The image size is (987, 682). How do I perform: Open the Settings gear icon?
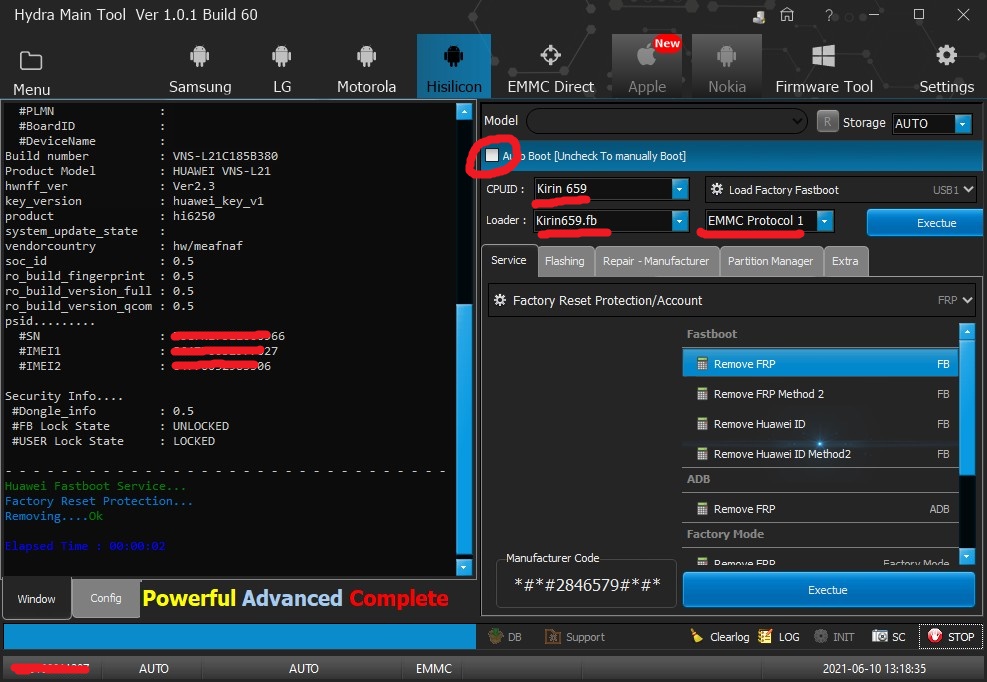946,55
